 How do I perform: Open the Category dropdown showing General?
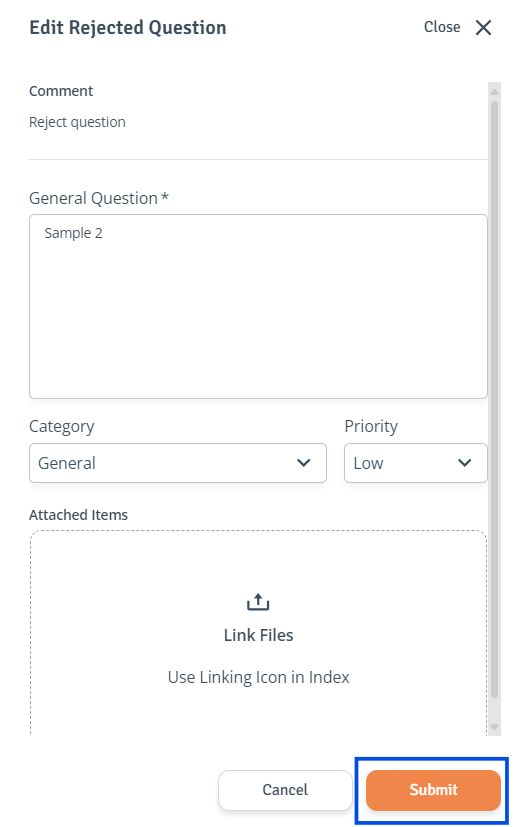point(178,463)
